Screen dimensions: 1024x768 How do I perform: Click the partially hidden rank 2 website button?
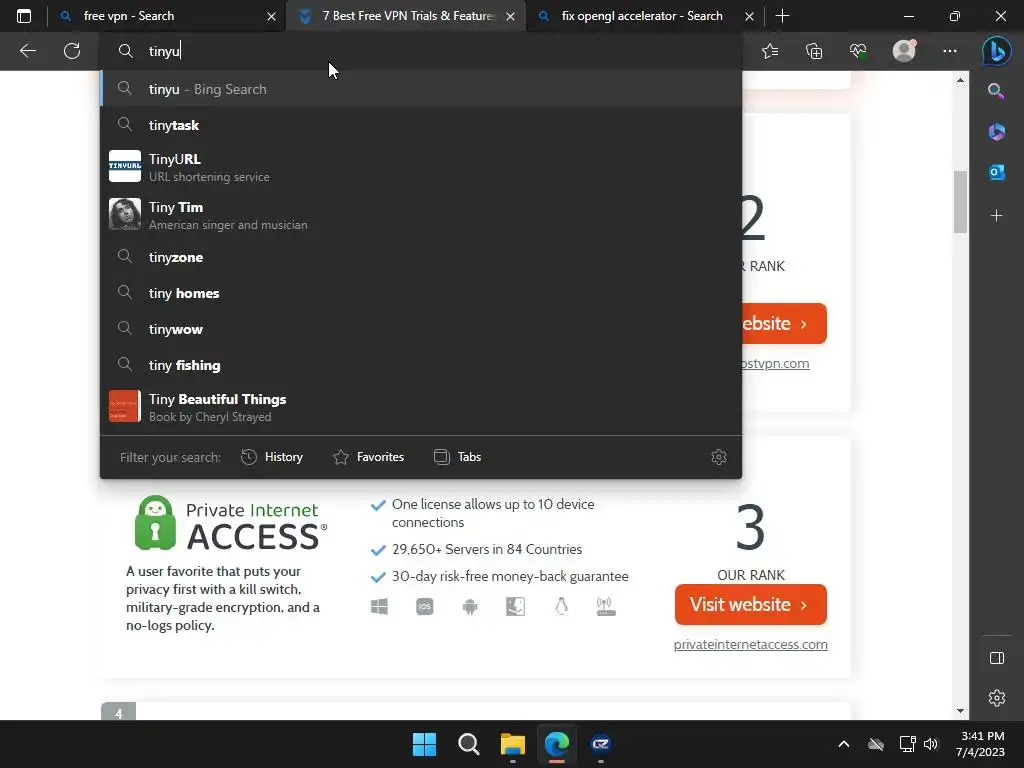784,323
